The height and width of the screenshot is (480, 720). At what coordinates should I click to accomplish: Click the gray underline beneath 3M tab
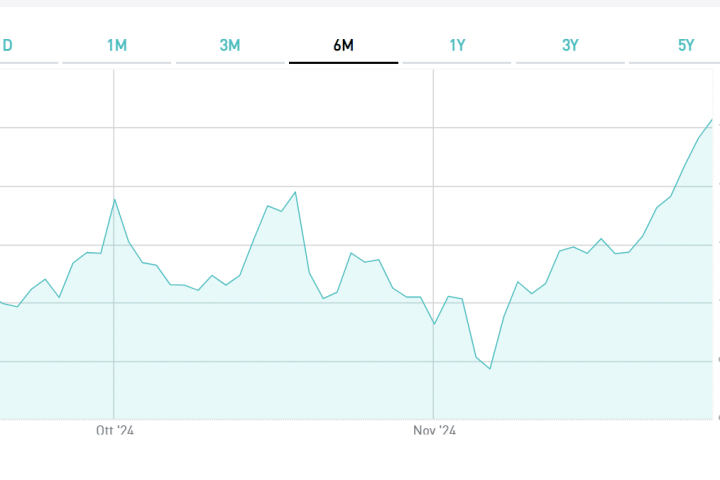pyautogui.click(x=230, y=63)
